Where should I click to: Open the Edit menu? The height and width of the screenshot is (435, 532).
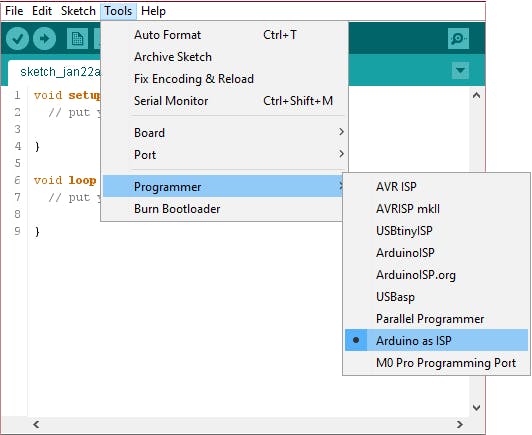pyautogui.click(x=42, y=11)
